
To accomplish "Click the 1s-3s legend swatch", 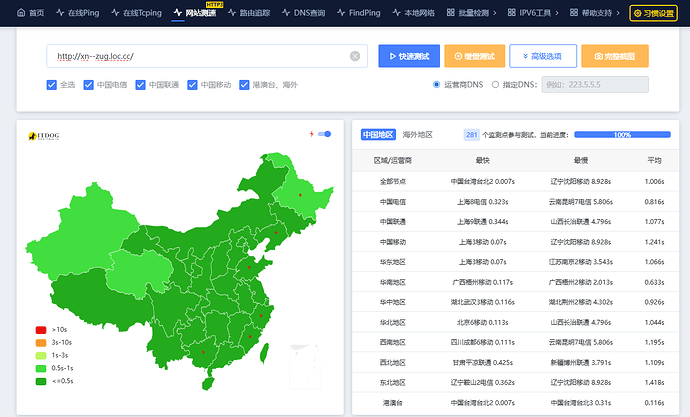I will (x=41, y=355).
